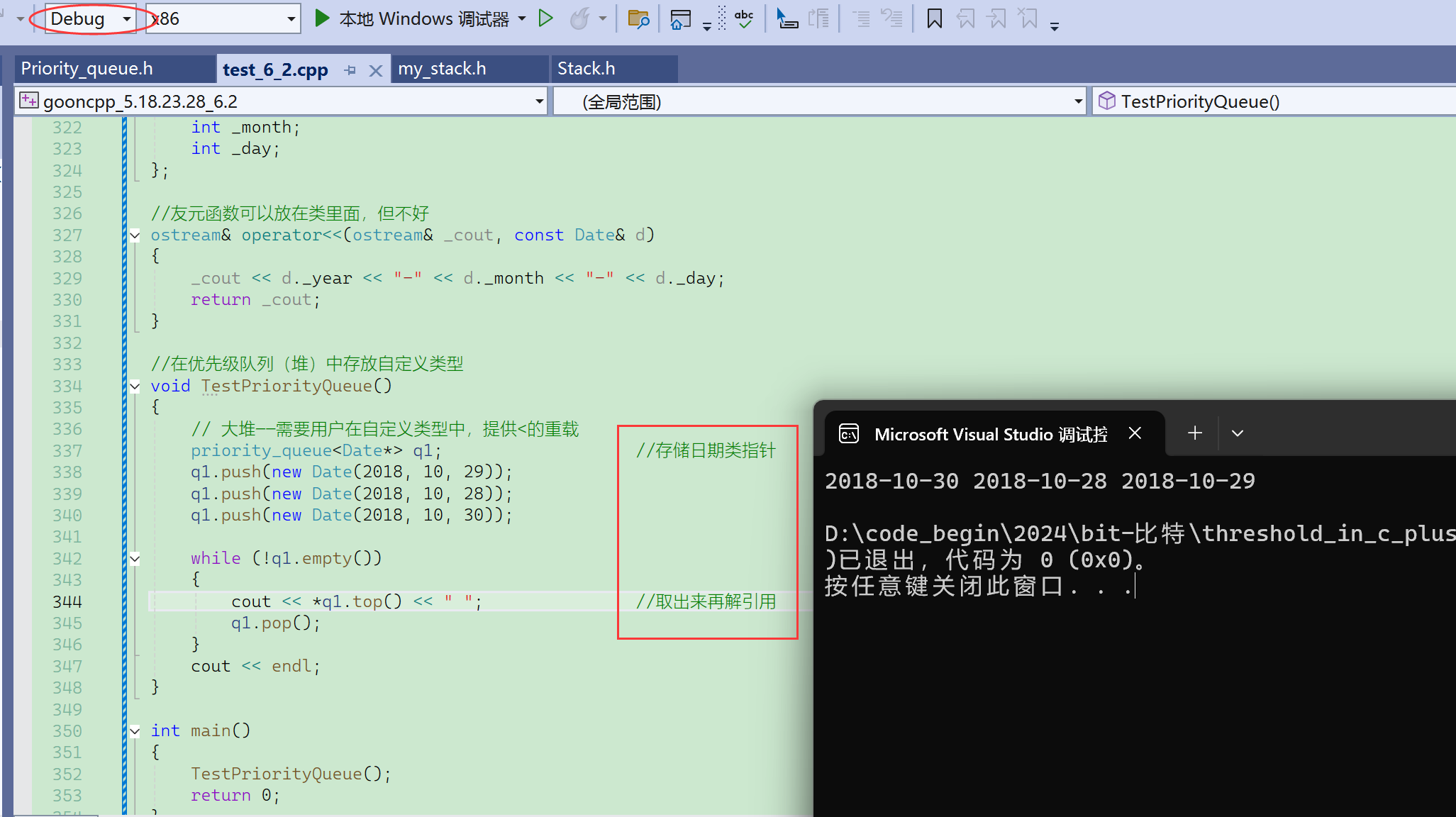This screenshot has height=817, width=1456.
Task: Collapse the while loop fold marker
Action: (x=135, y=559)
